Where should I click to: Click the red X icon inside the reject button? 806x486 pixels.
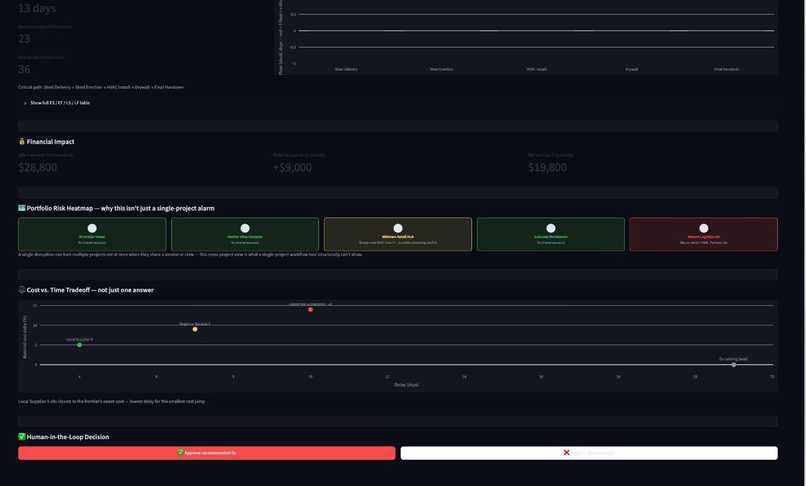coord(566,453)
